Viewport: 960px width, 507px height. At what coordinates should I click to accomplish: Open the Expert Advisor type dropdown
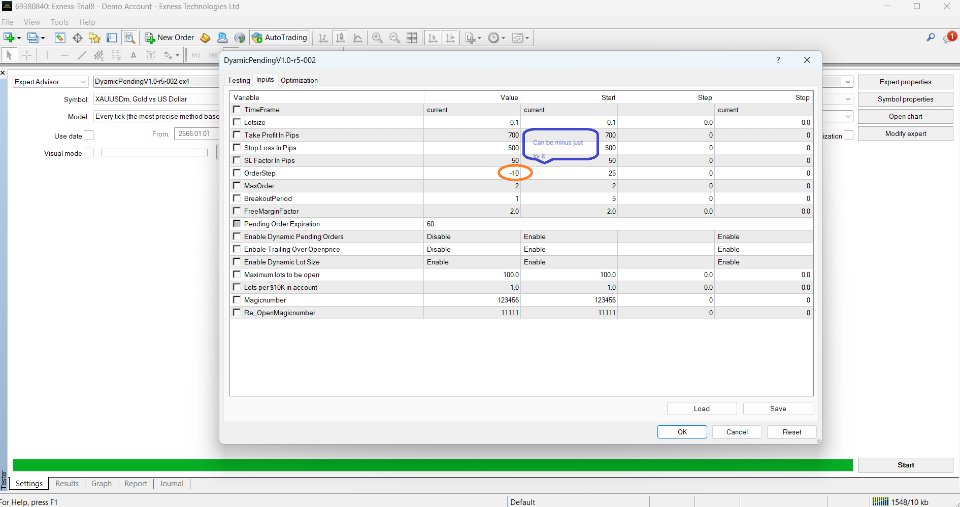tap(51, 81)
